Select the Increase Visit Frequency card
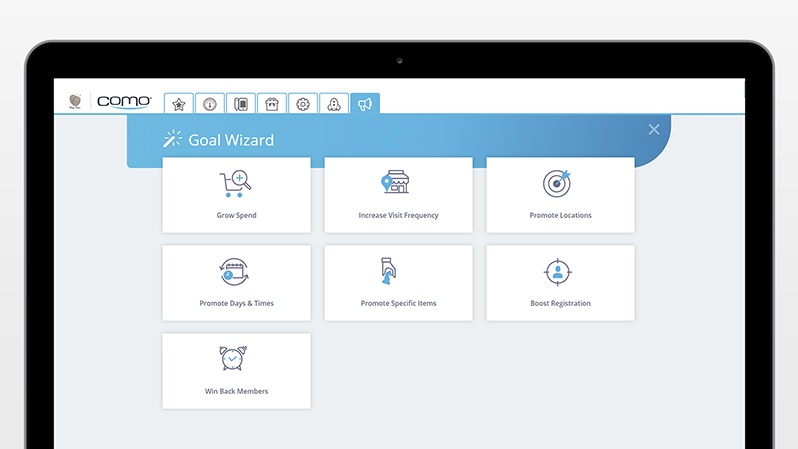The image size is (798, 449). [398, 195]
